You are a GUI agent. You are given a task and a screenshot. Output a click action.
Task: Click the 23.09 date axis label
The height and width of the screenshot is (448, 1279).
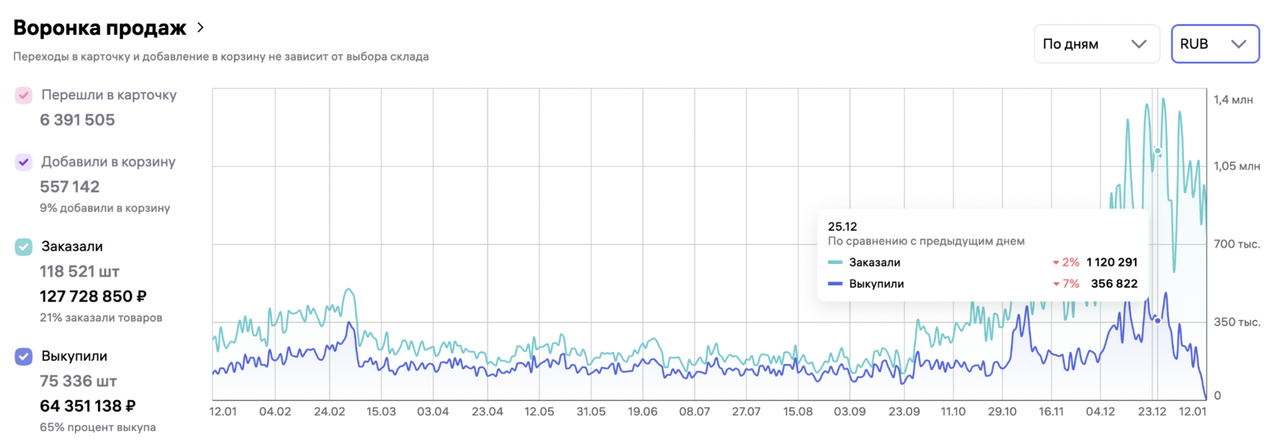point(905,411)
